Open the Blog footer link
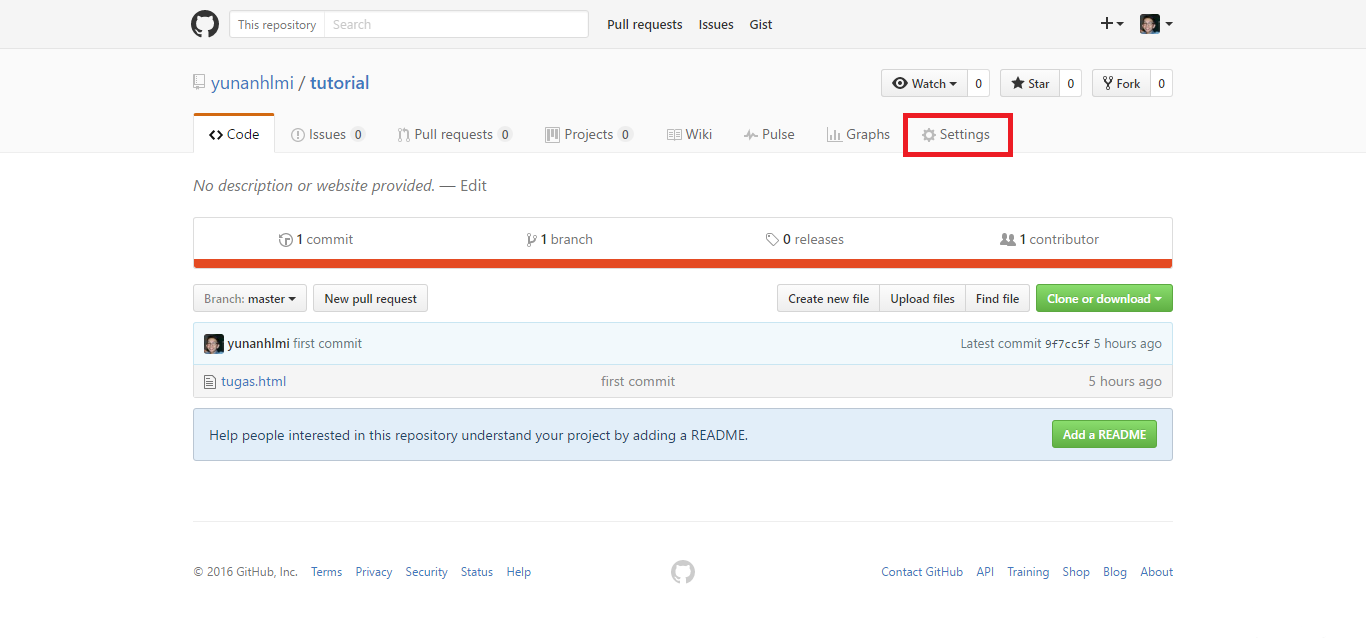The height and width of the screenshot is (638, 1366). pyautogui.click(x=1115, y=572)
